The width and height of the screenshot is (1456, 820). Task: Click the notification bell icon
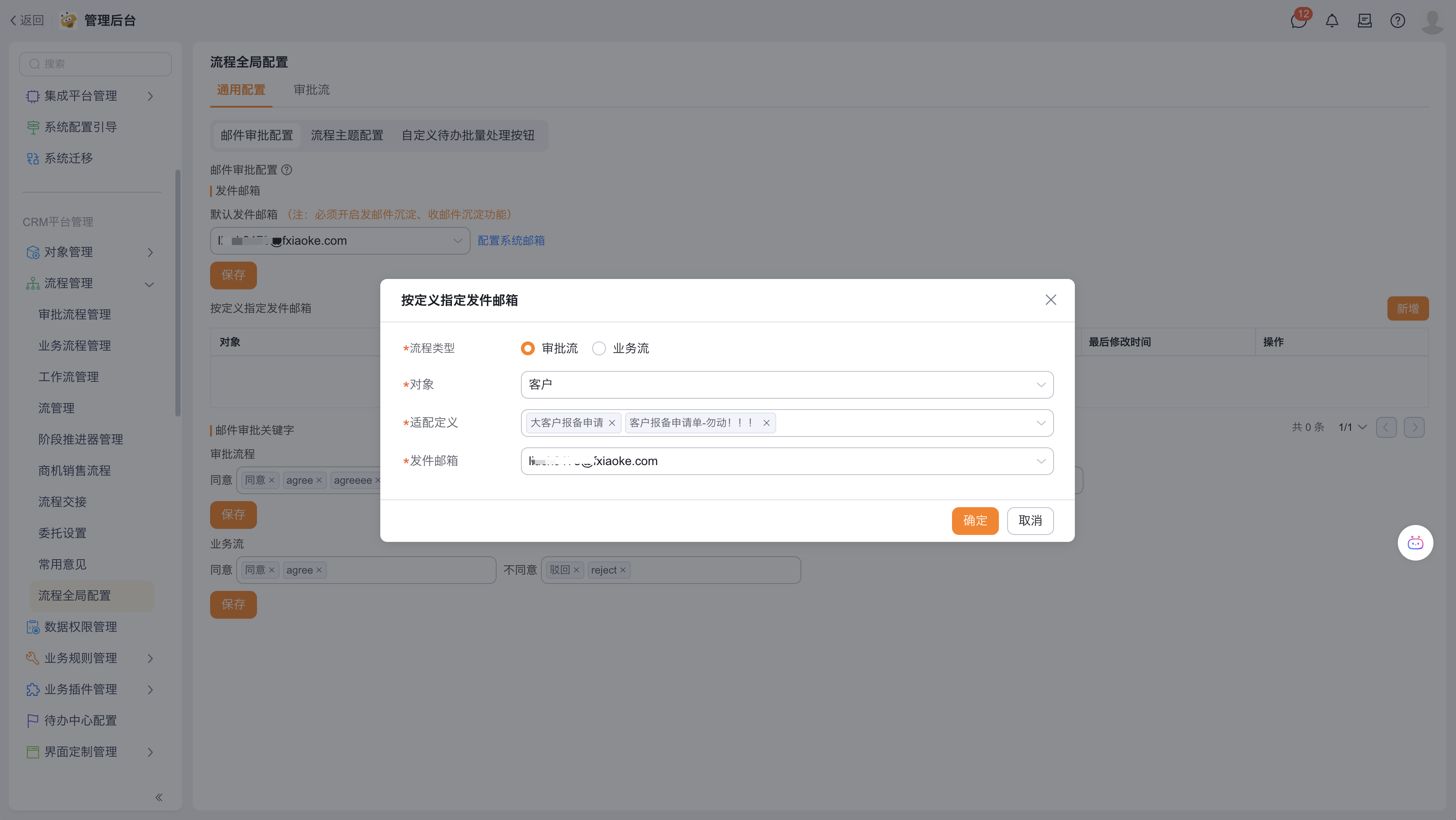pos(1332,21)
